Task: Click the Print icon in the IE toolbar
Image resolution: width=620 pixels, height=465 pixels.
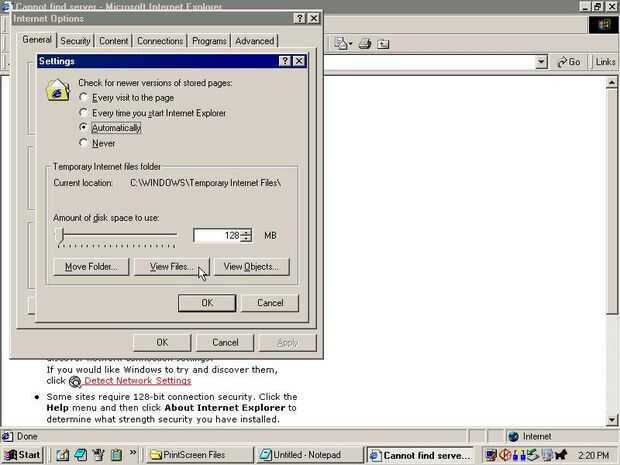Action: [x=365, y=43]
